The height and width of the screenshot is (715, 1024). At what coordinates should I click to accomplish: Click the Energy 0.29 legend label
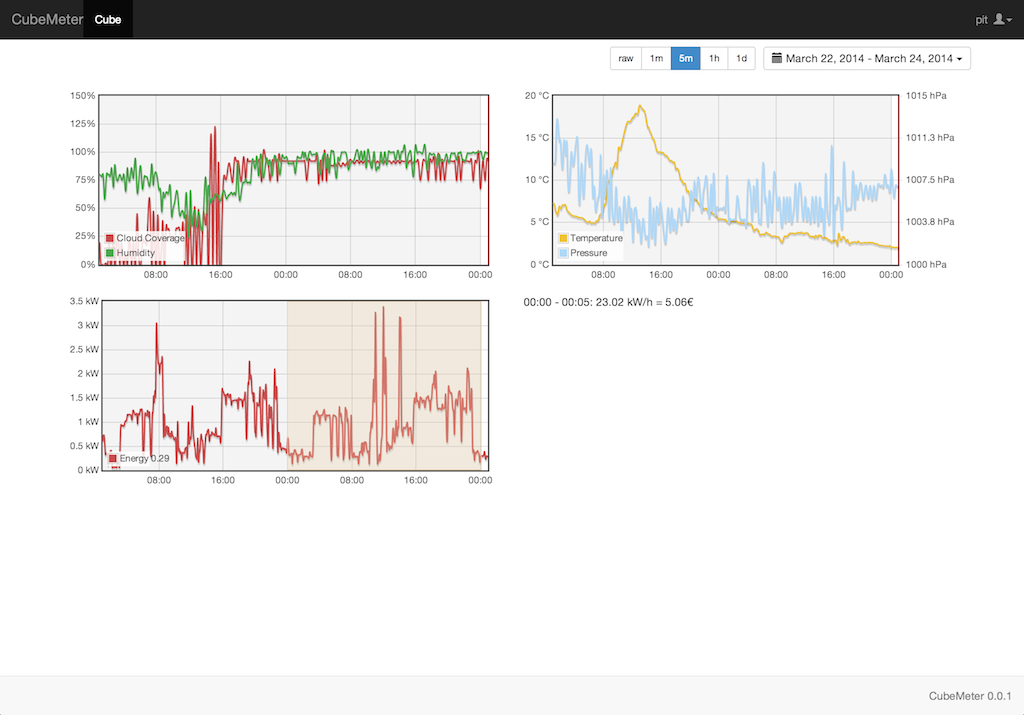tap(144, 458)
